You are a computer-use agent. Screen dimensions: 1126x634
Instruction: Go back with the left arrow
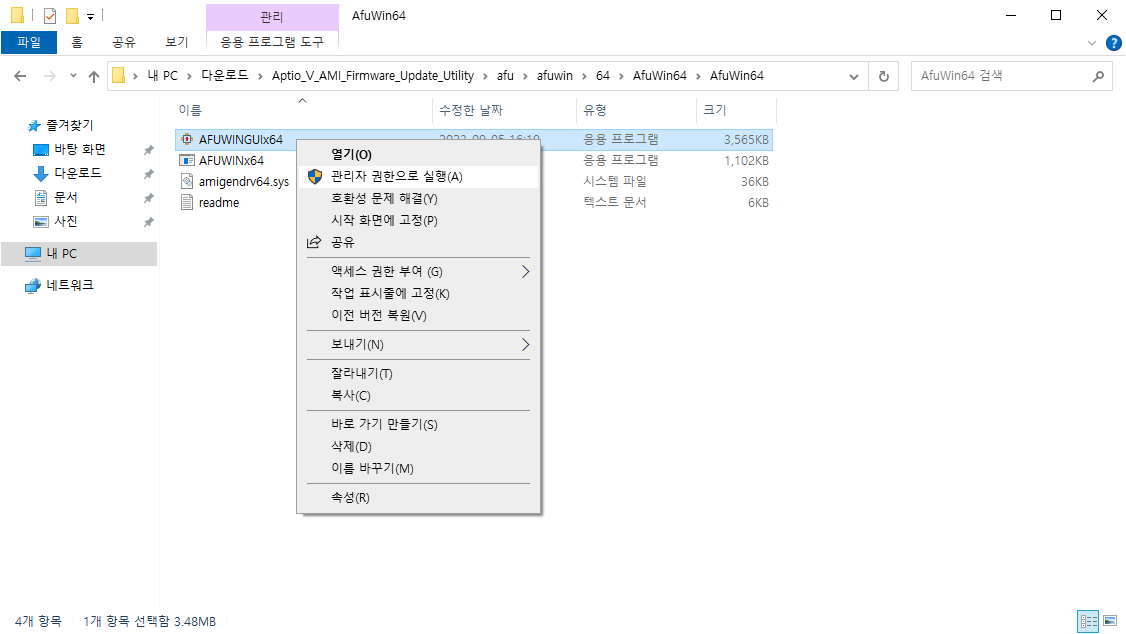(x=20, y=76)
